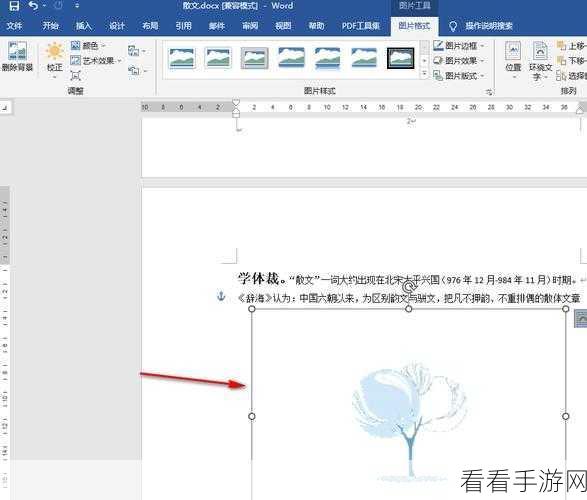Click the Save icon in title bar
This screenshot has height=500, width=587.
pos(14,6)
